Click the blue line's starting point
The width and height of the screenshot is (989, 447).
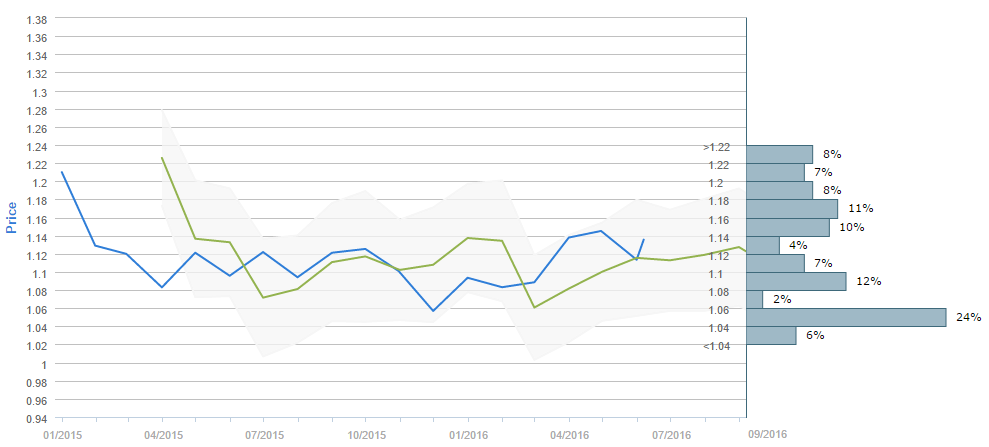click(62, 172)
